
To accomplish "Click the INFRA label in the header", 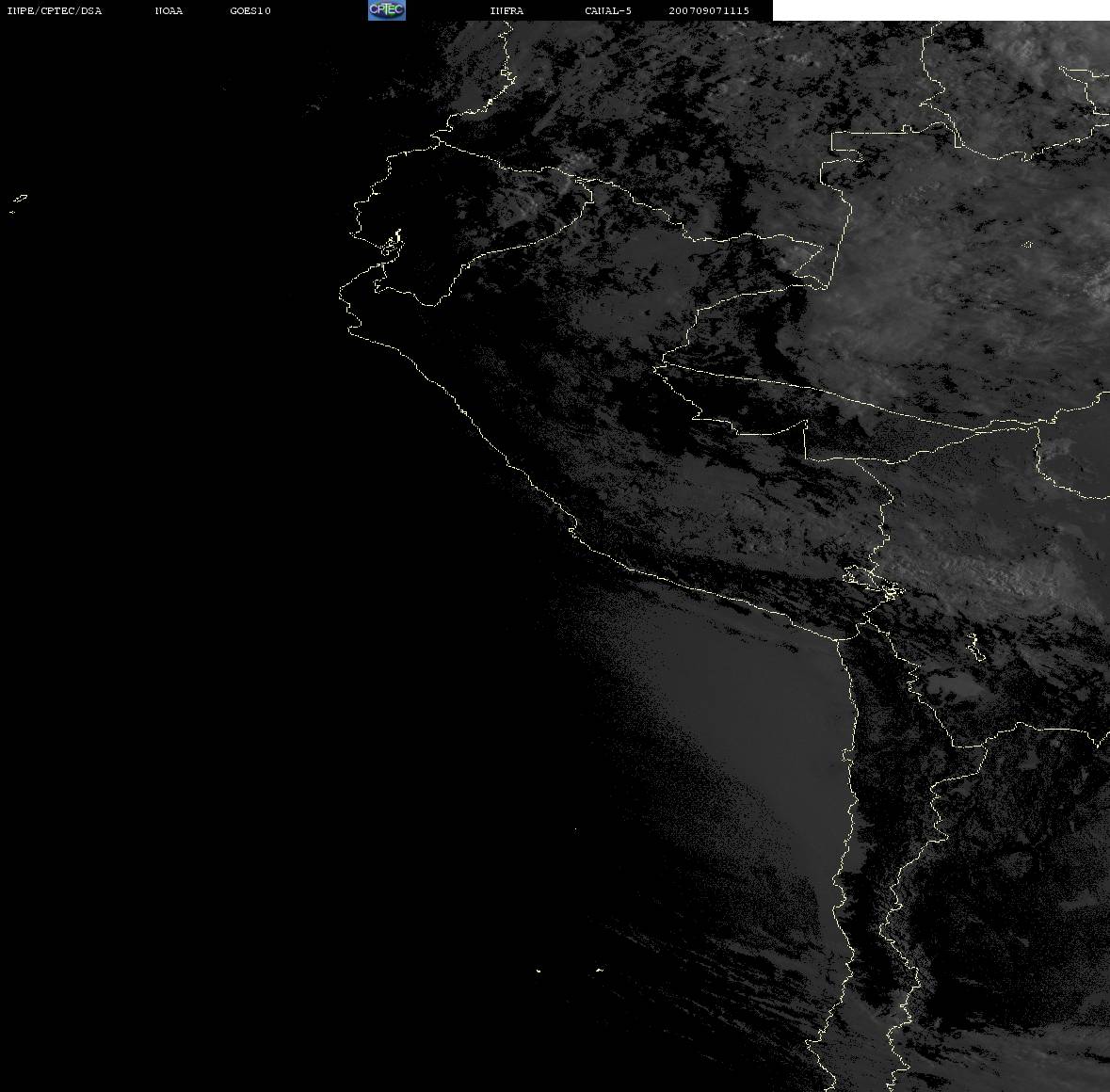I will (507, 10).
